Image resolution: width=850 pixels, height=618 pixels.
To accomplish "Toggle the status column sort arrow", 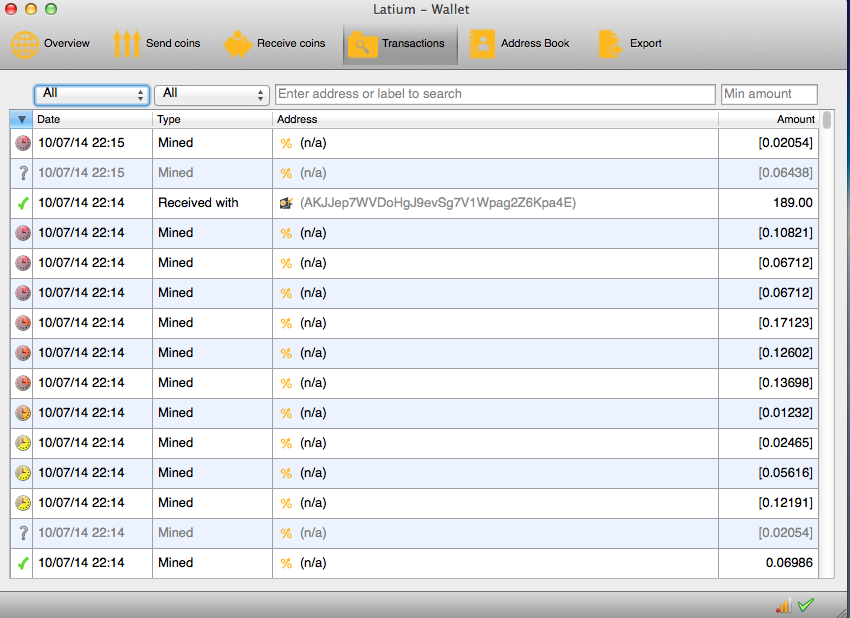I will click(22, 119).
